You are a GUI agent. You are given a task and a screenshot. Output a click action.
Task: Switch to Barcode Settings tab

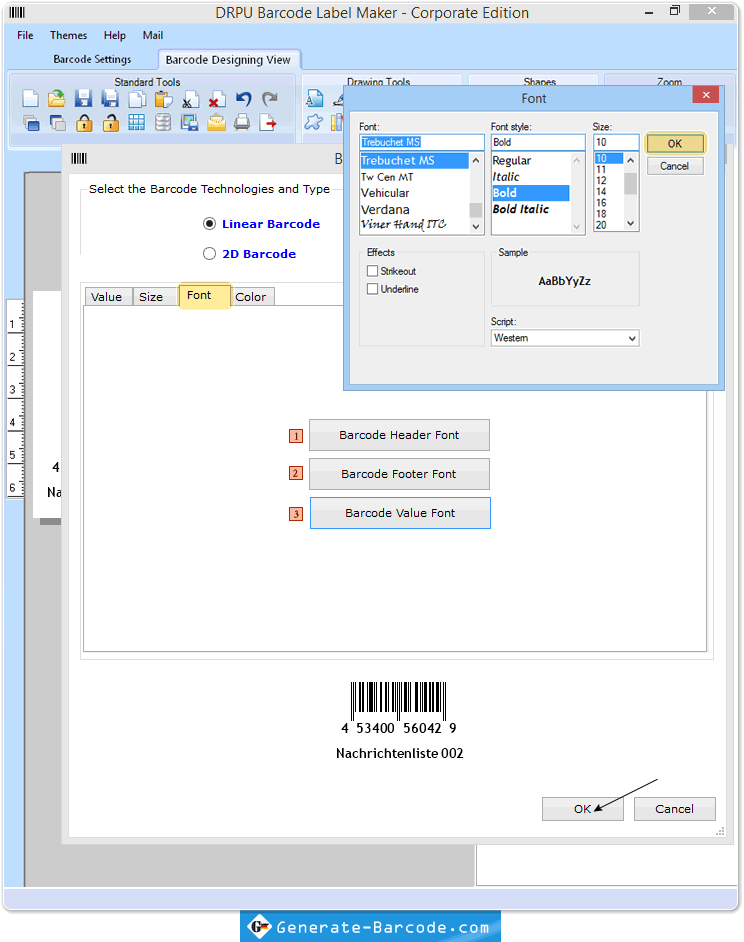[x=92, y=59]
